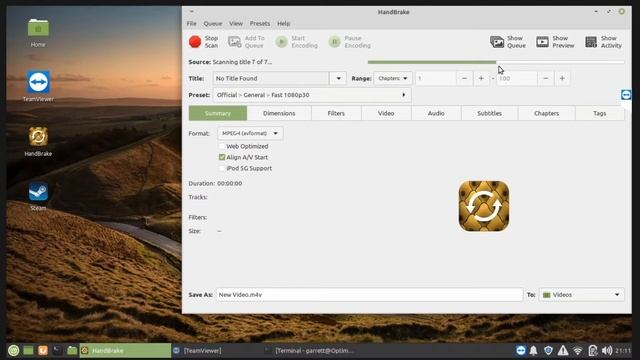The width and height of the screenshot is (640, 360).
Task: Open the Range Chapters dropdown
Action: 393,78
